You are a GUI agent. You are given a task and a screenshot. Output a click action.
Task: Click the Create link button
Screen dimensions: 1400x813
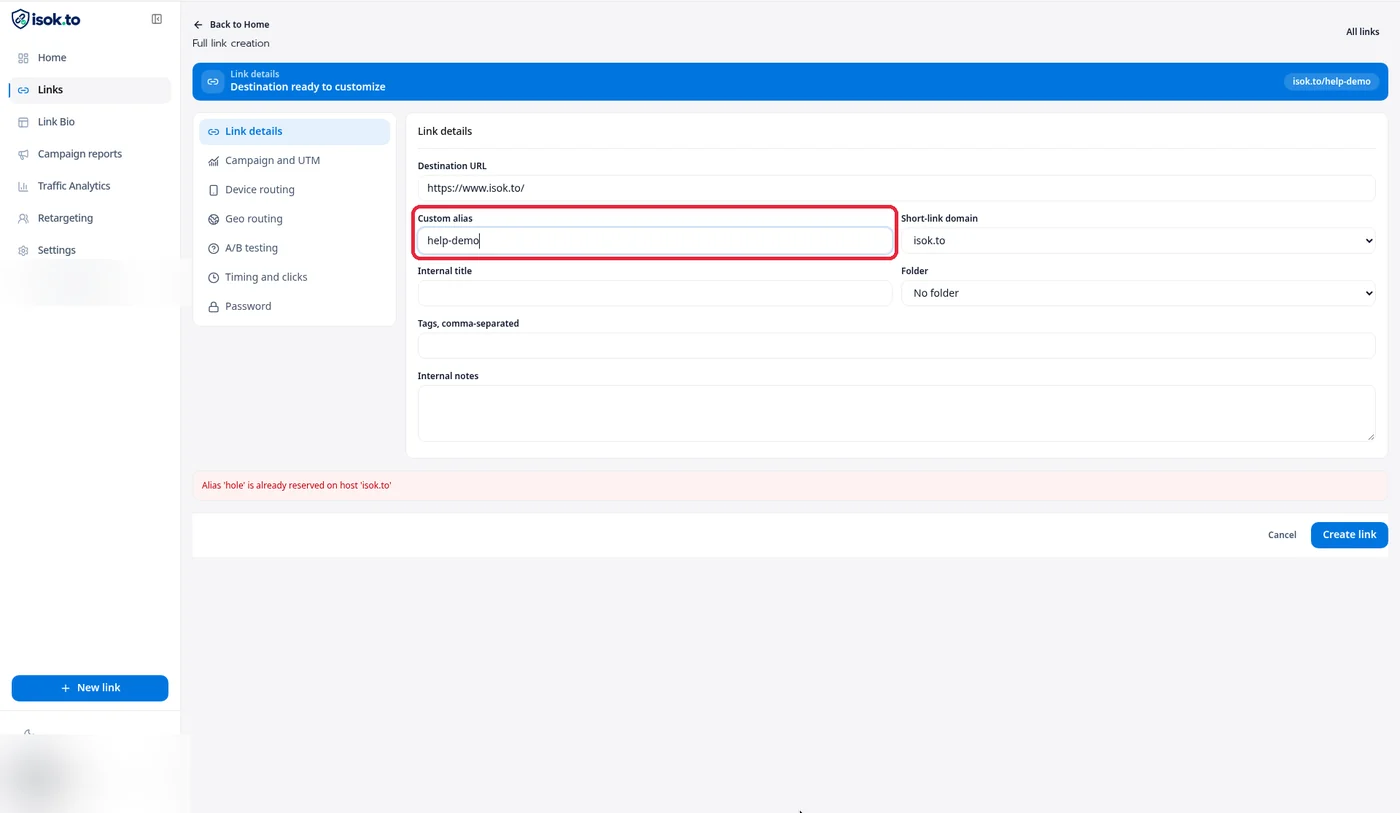[1349, 535]
